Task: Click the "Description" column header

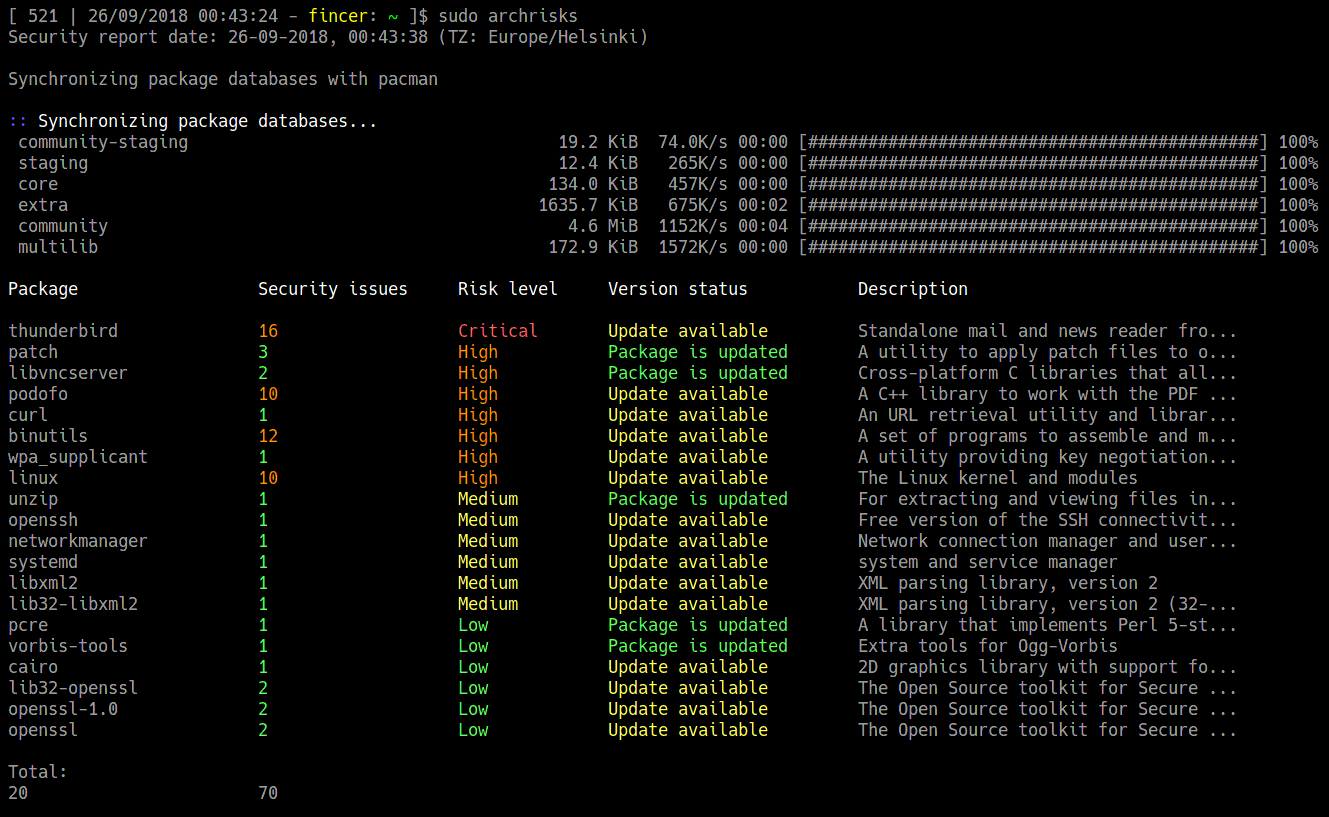Action: click(x=913, y=289)
